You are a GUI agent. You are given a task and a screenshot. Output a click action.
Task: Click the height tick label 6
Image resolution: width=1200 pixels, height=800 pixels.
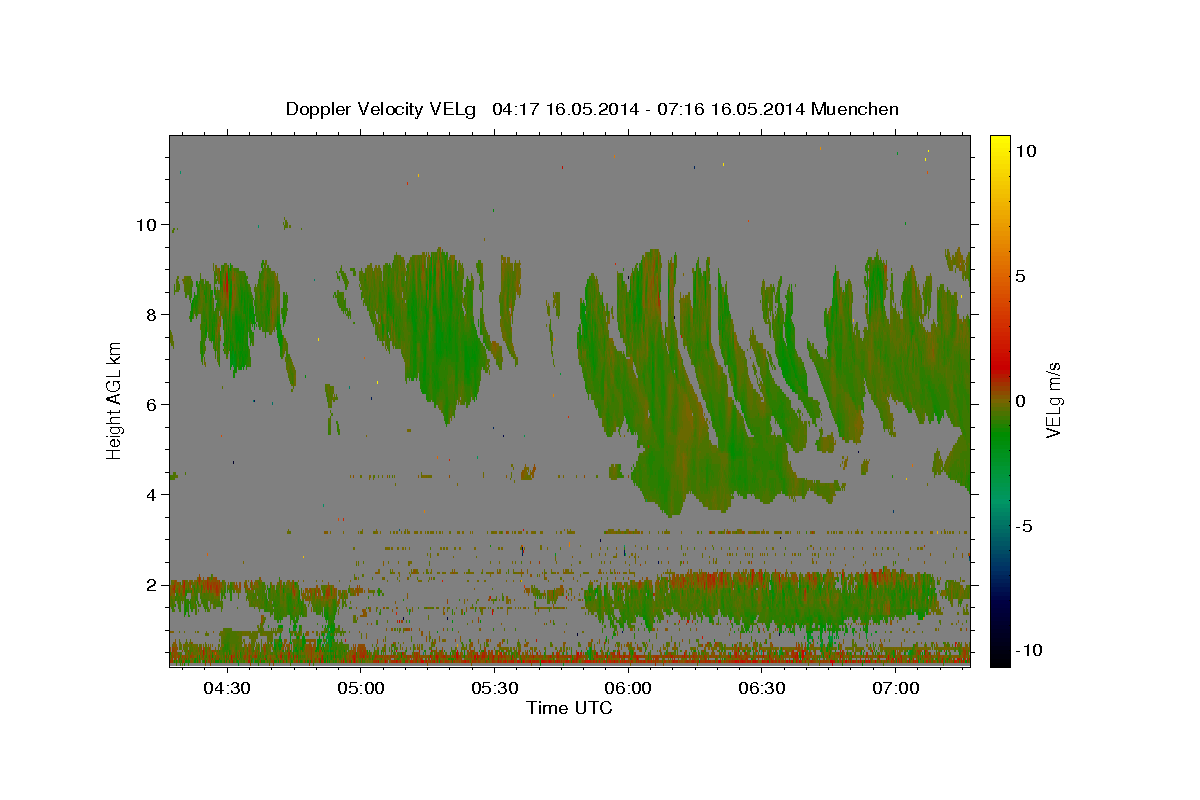coord(151,405)
